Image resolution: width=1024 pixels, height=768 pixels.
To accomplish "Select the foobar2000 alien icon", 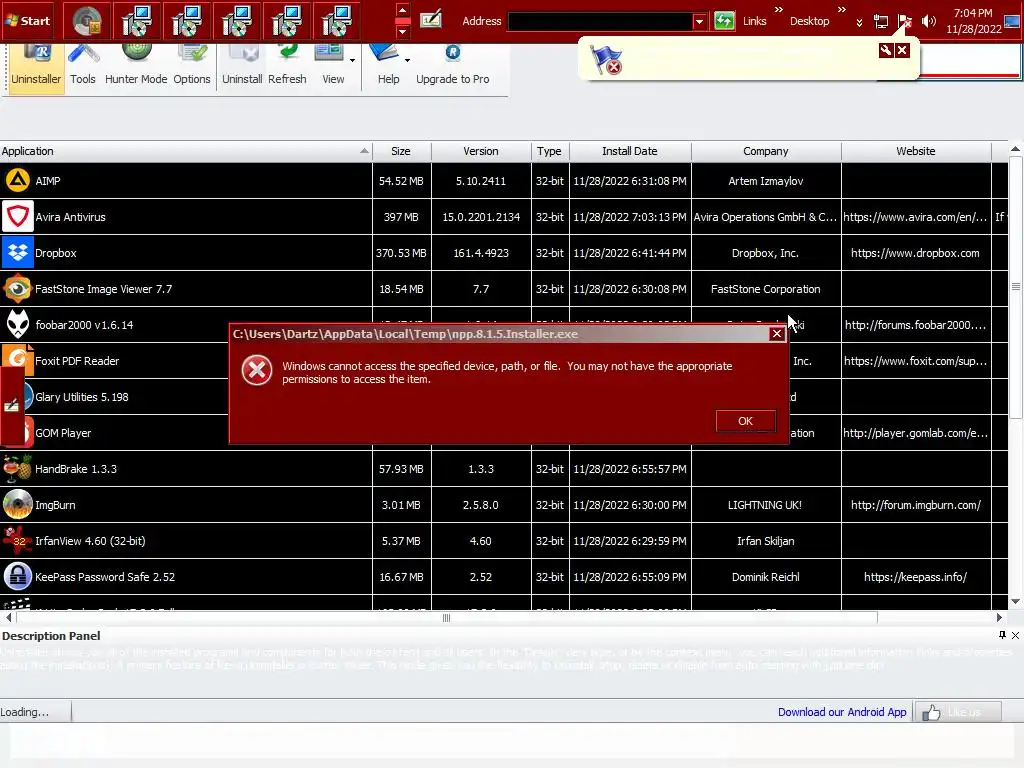I will click(18, 325).
